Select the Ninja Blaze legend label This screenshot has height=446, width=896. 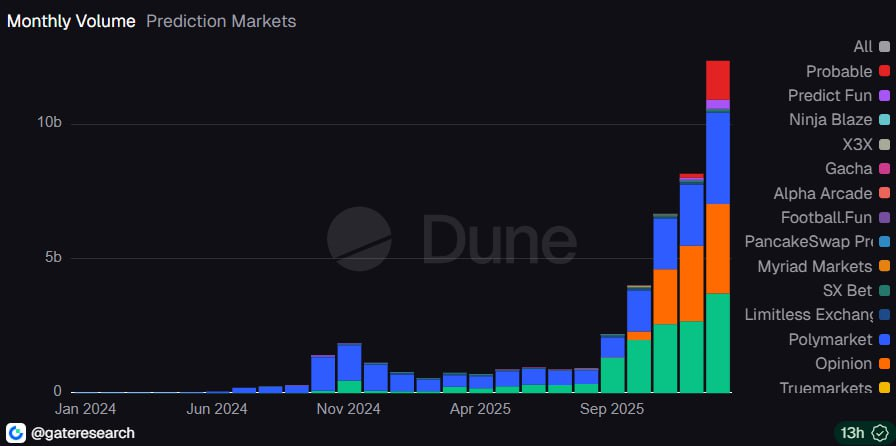coord(831,120)
